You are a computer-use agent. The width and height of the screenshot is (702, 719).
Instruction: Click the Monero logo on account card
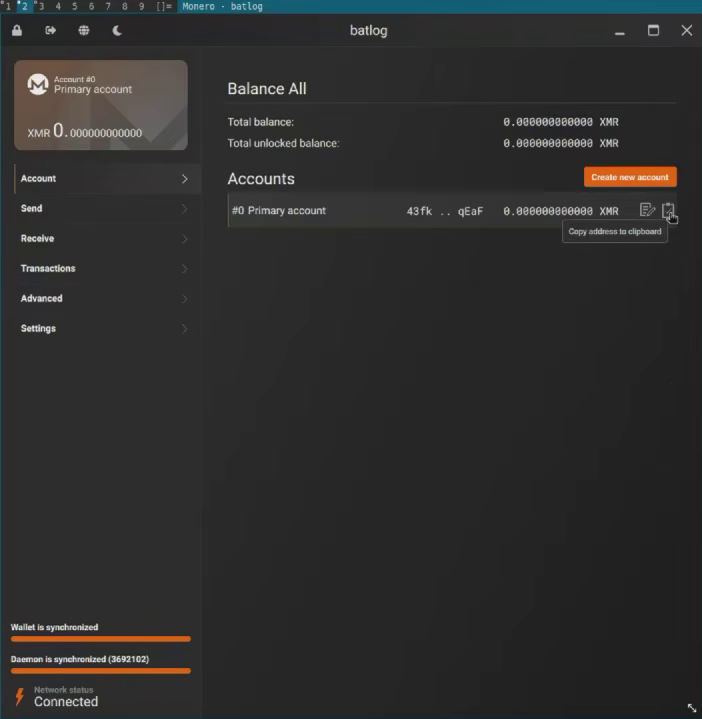coord(38,84)
